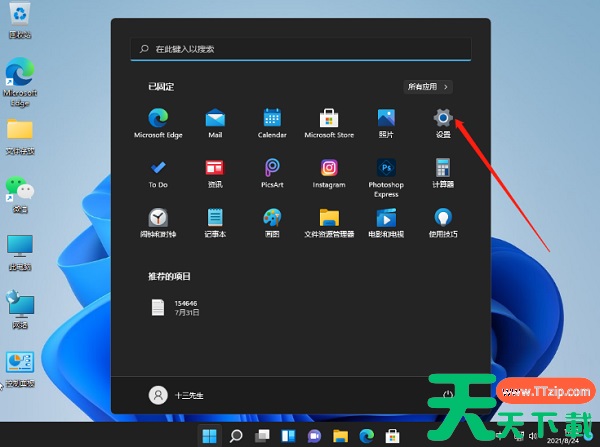The width and height of the screenshot is (600, 447).
Task: Open the 十三先生 user account menu
Action: coord(176,395)
